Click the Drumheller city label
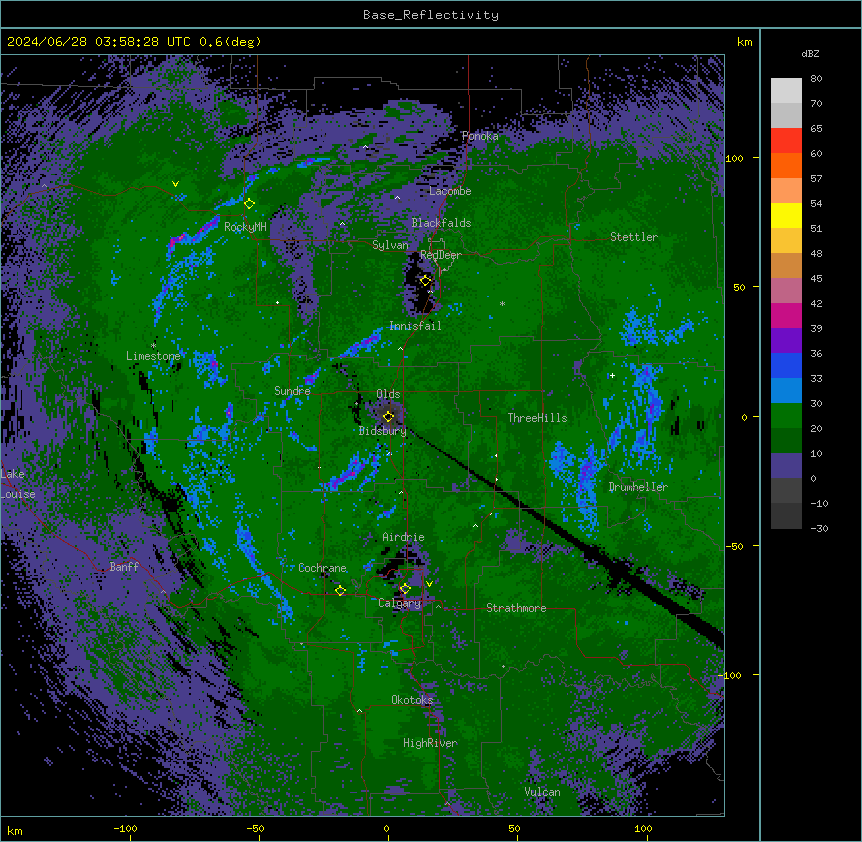 pos(638,486)
